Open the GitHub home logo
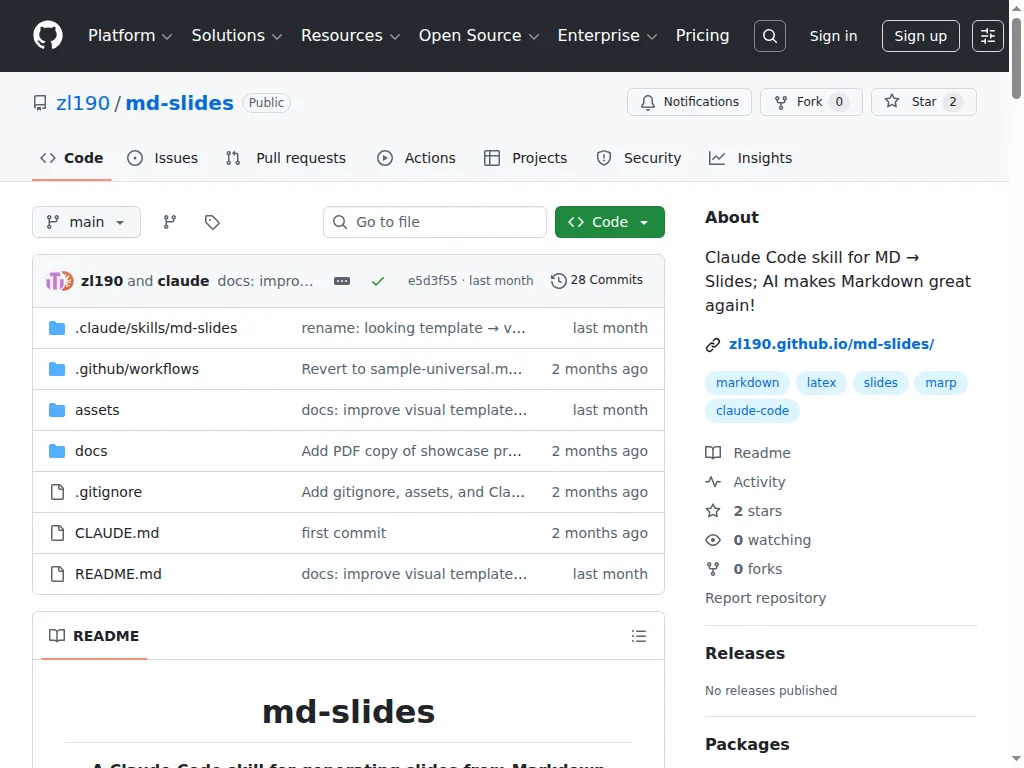This screenshot has width=1024, height=768. point(48,35)
